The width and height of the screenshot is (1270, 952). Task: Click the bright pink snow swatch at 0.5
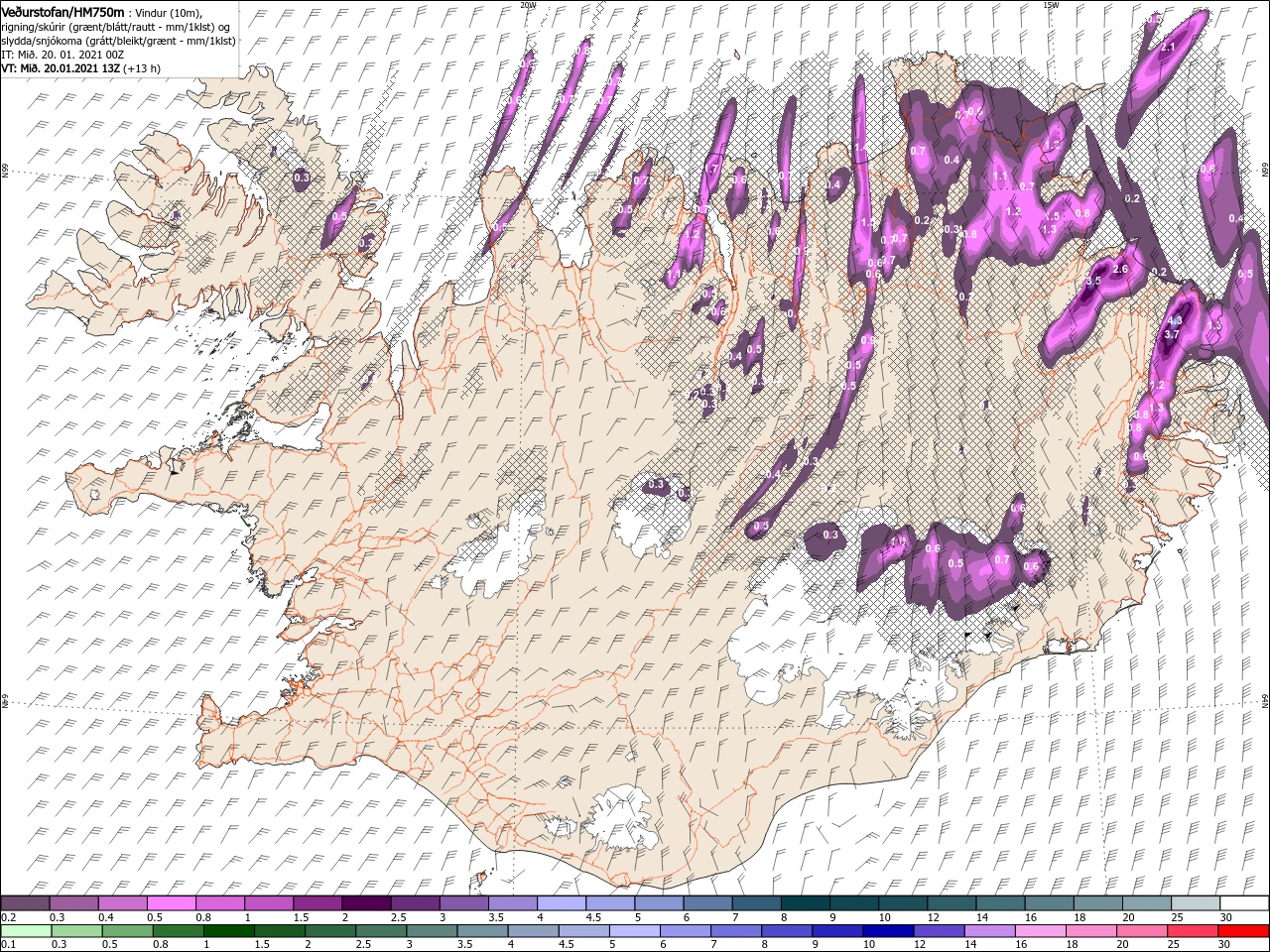pyautogui.click(x=172, y=902)
